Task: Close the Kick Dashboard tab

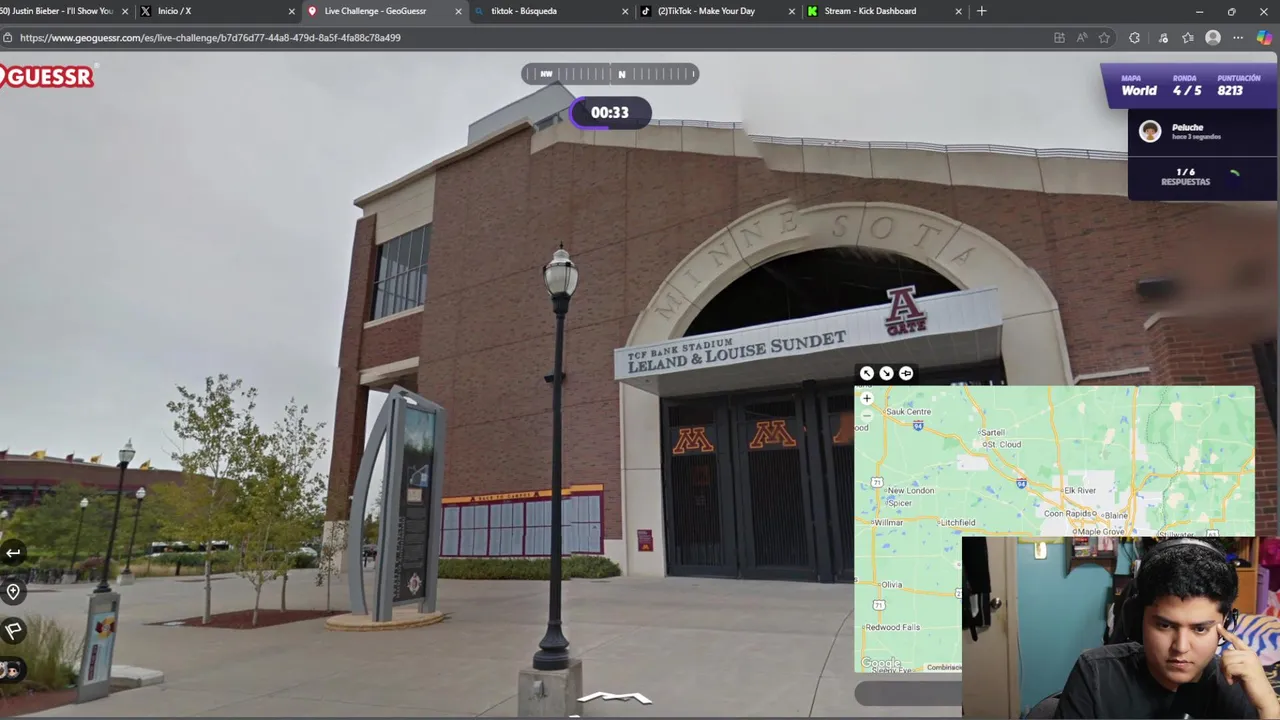Action: pyautogui.click(x=958, y=11)
